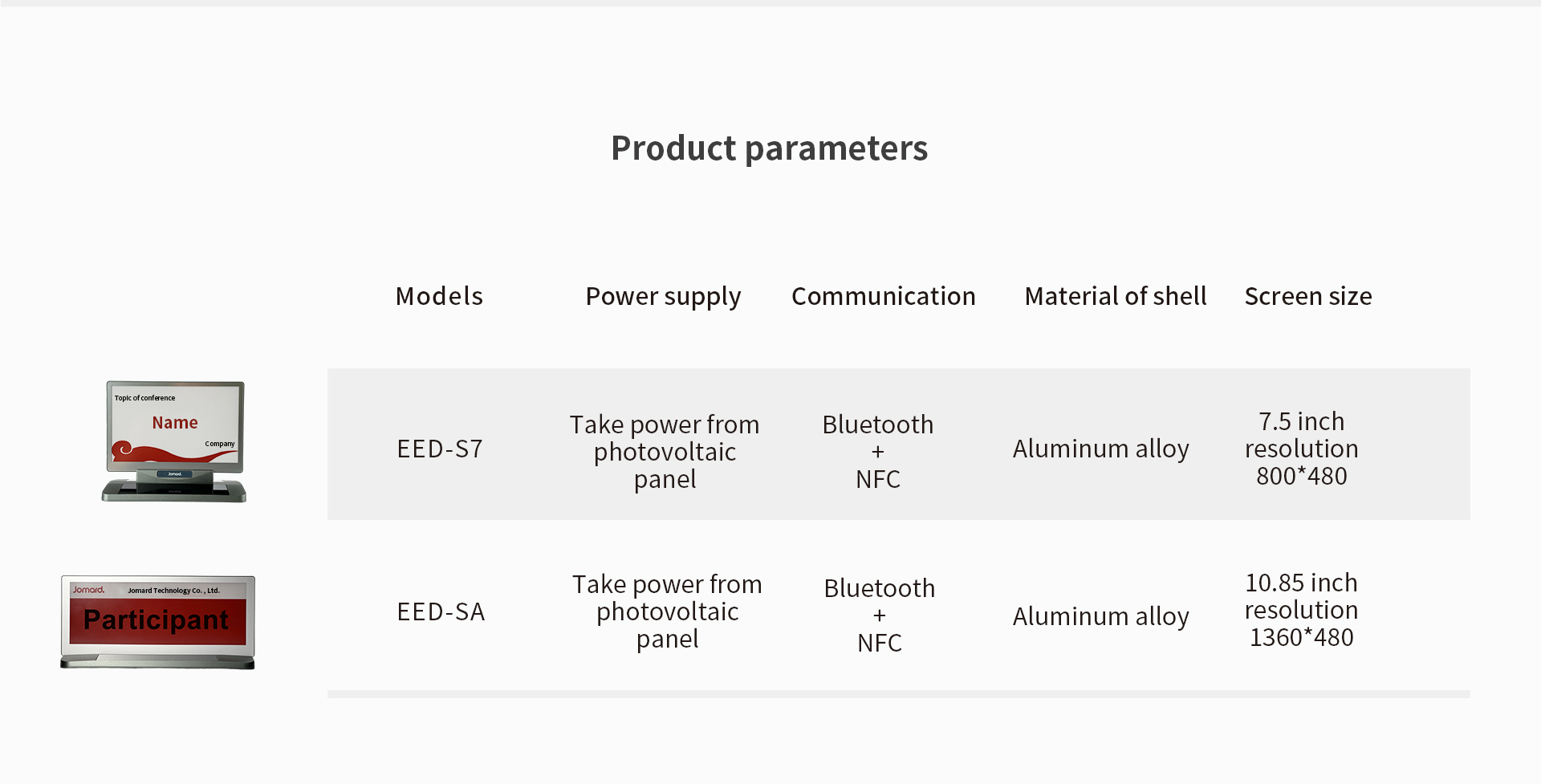
Task: Select the Product parameters heading
Action: click(x=769, y=148)
